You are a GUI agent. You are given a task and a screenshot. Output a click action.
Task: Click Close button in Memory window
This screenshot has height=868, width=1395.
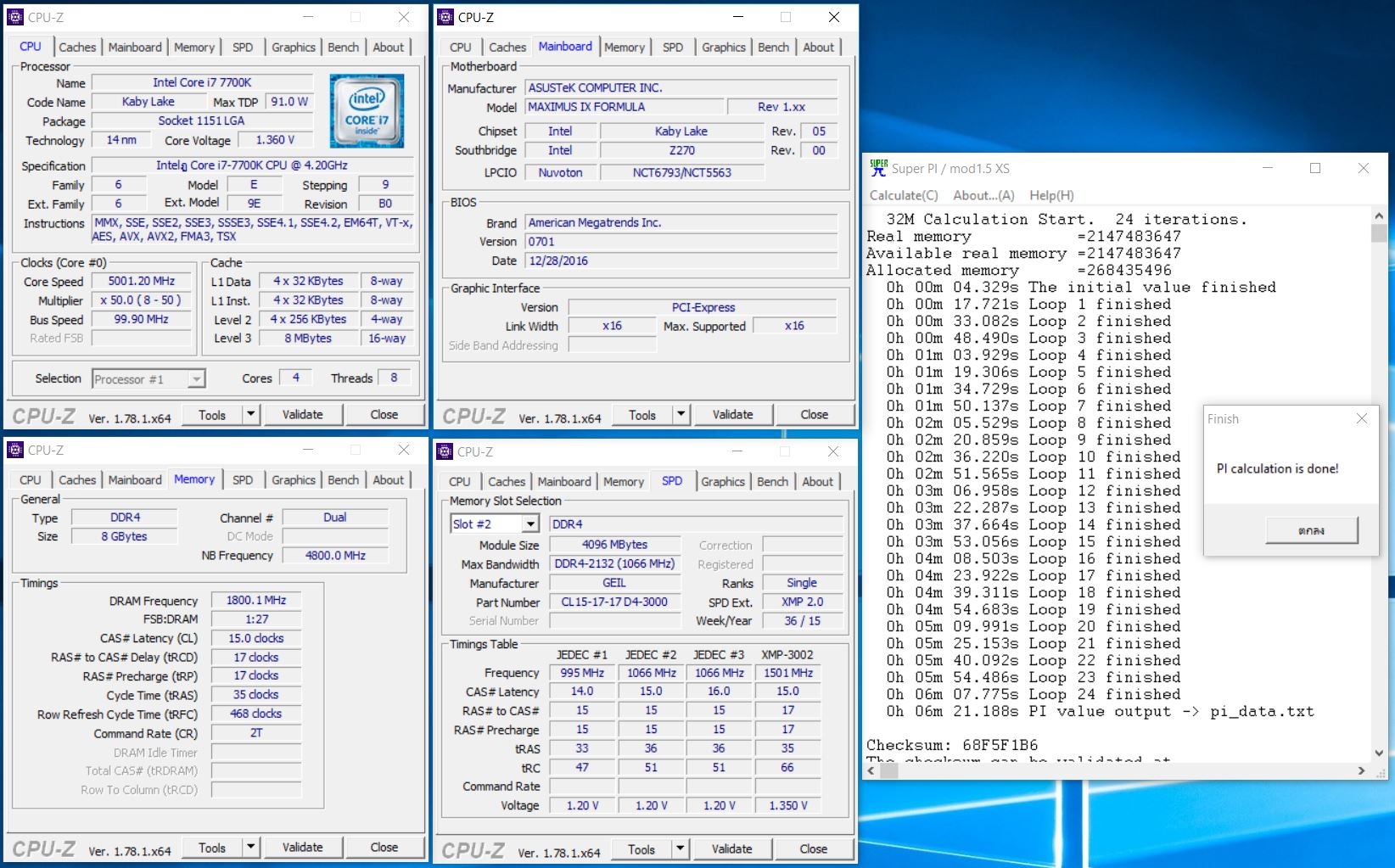[x=384, y=847]
